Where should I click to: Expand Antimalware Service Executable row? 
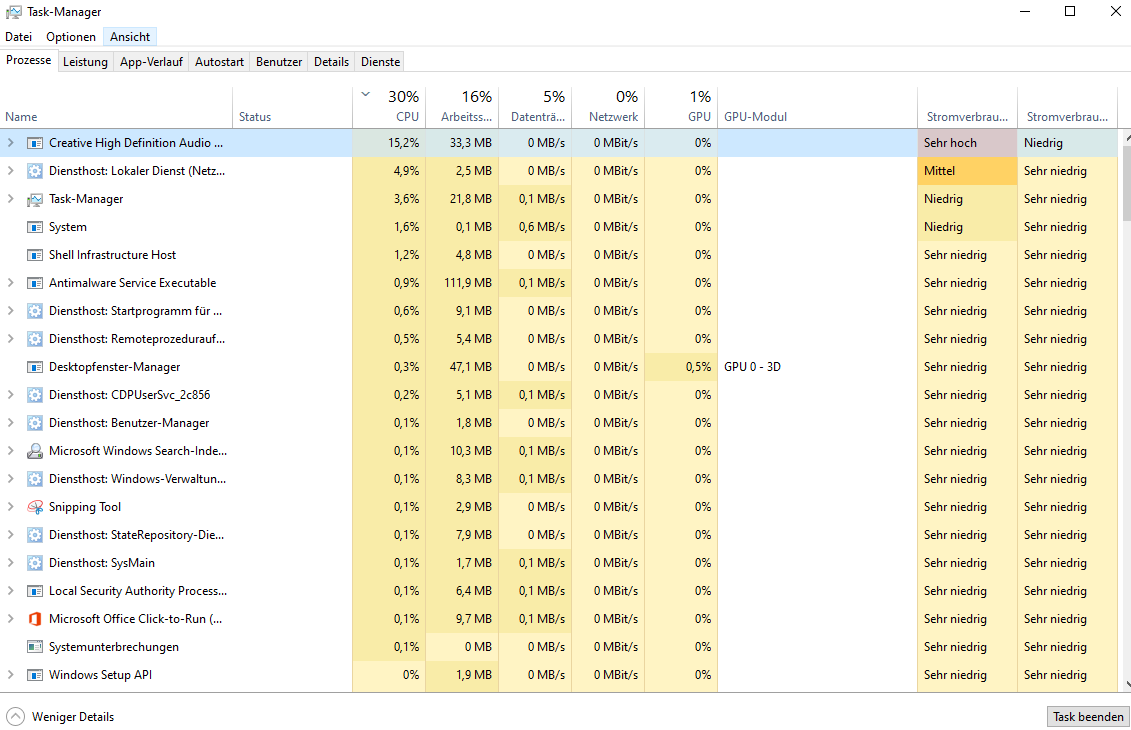[x=10, y=283]
